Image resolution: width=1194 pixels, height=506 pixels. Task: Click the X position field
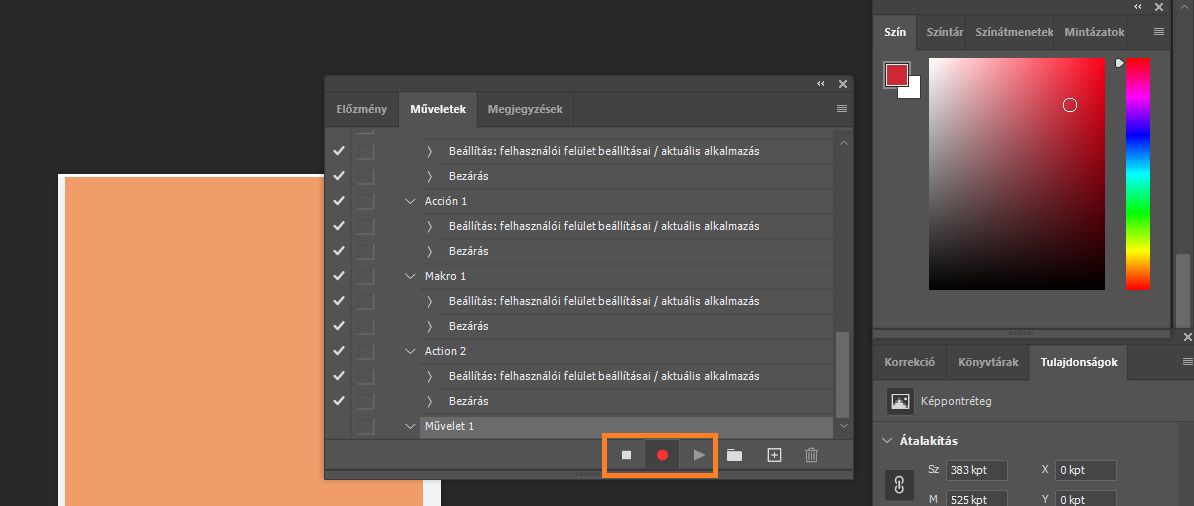pyautogui.click(x=1086, y=470)
